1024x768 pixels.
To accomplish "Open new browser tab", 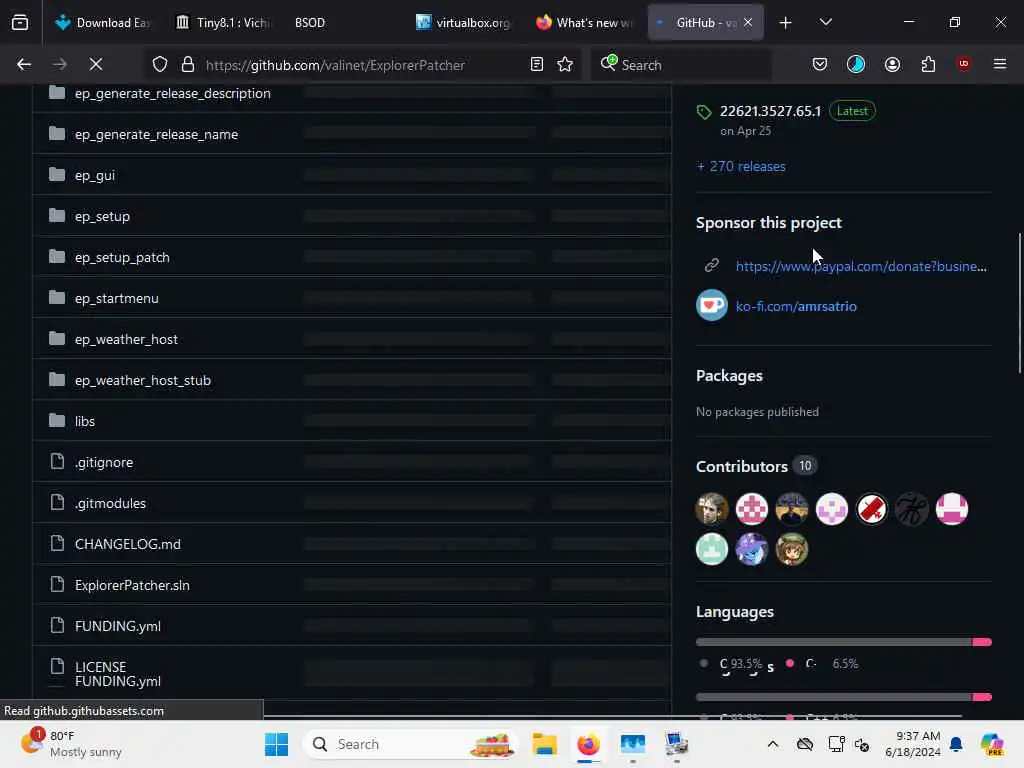I will pos(786,23).
